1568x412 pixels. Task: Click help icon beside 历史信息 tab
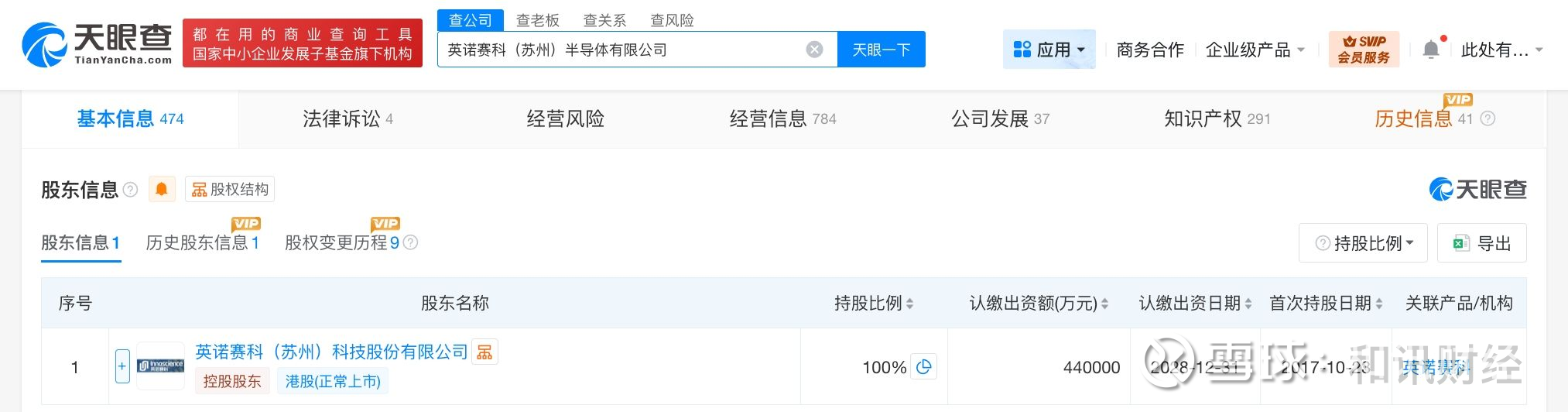tap(1488, 119)
